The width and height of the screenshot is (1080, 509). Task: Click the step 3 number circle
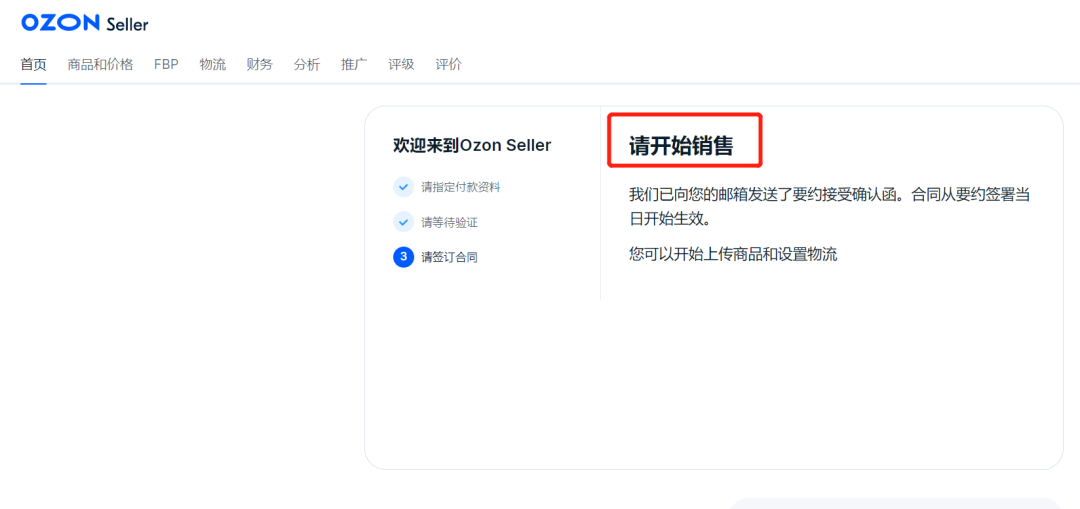[x=403, y=257]
